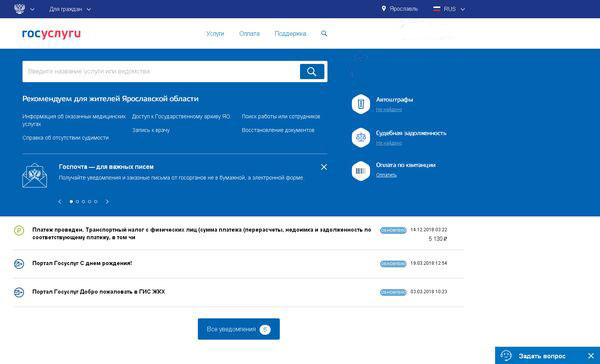This screenshot has width=600, height=364.
Task: Click the blue search button with magnifier
Action: (312, 72)
